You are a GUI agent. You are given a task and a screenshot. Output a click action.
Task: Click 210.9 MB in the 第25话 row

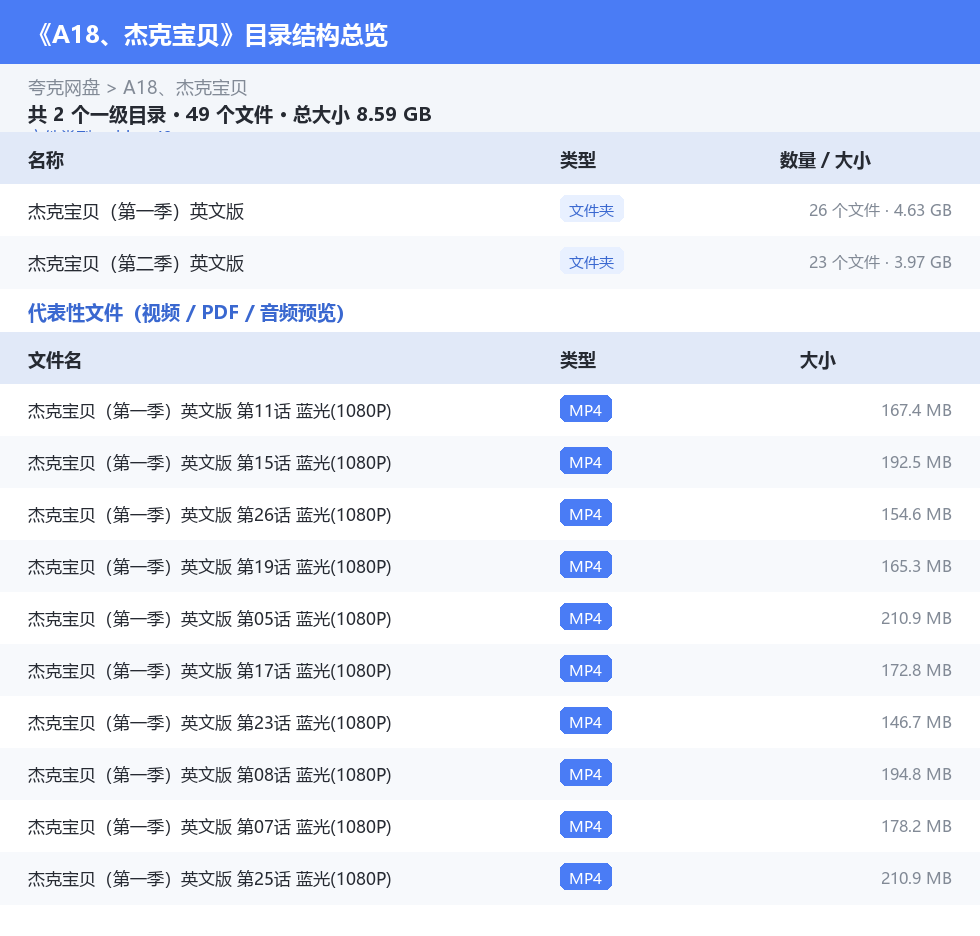click(x=916, y=877)
